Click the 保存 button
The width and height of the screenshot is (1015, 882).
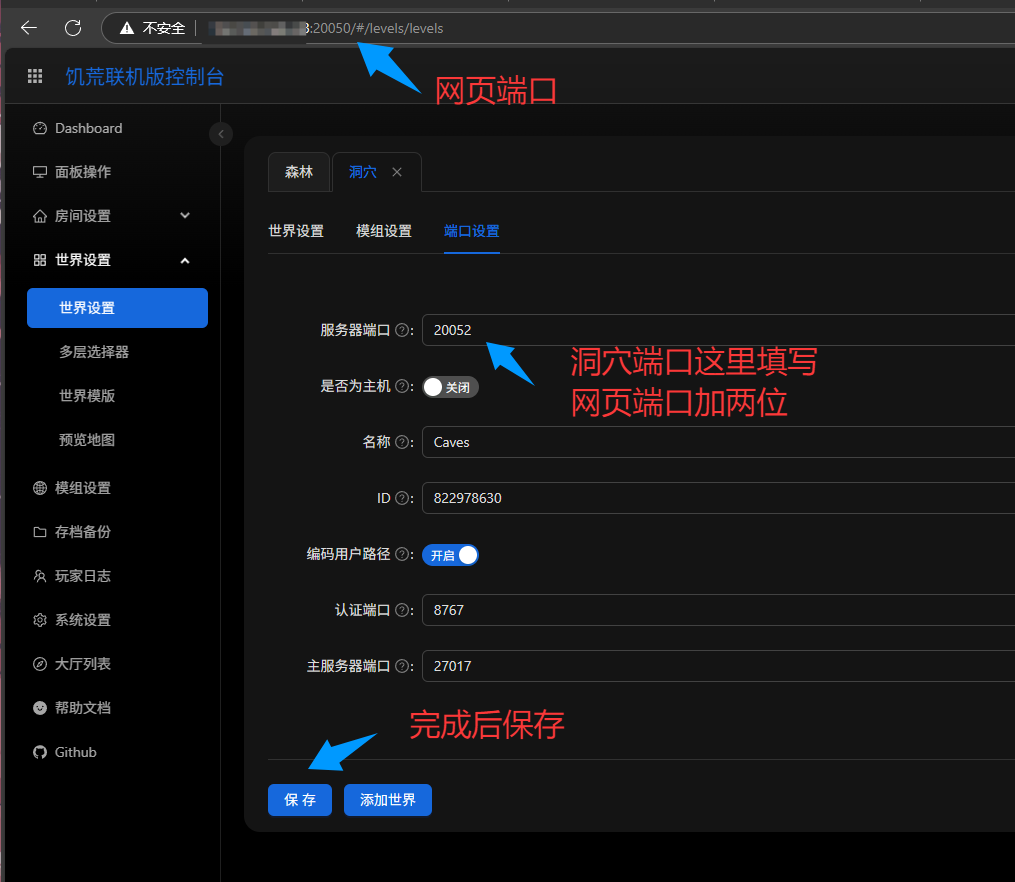300,800
